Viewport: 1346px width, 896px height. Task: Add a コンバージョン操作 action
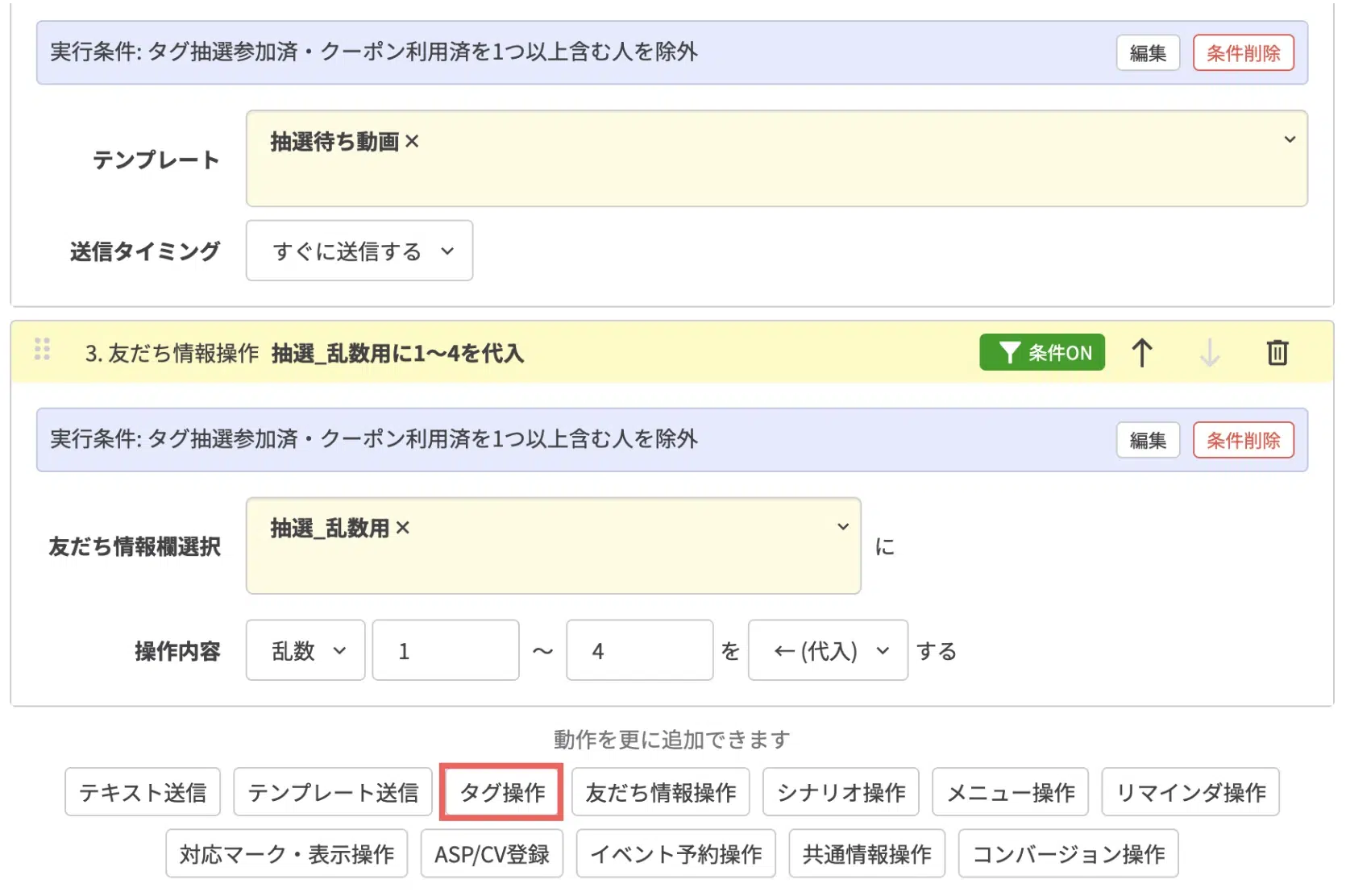[x=1068, y=853]
